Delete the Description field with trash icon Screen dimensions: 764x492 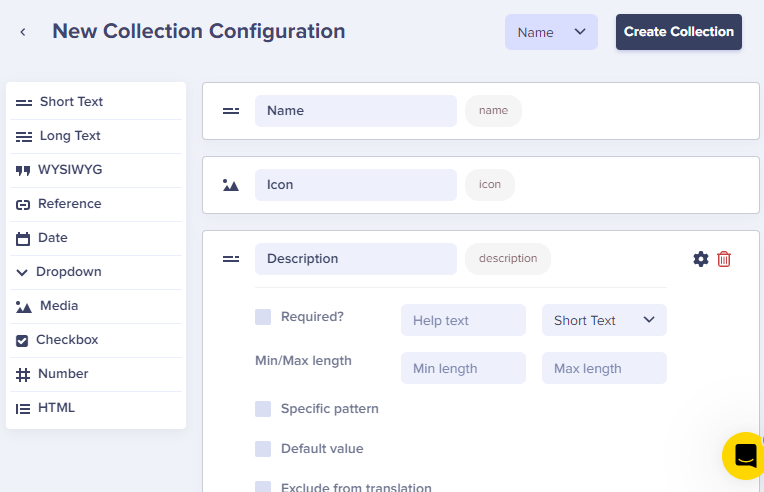point(724,259)
